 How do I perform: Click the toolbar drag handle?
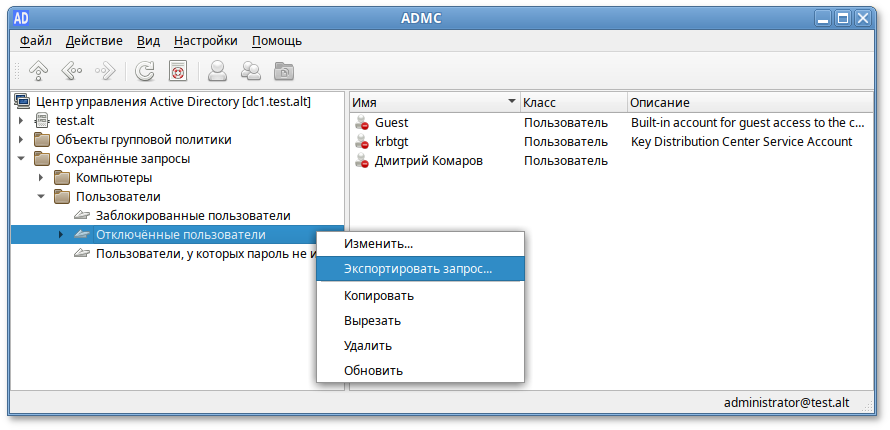[x=17, y=71]
